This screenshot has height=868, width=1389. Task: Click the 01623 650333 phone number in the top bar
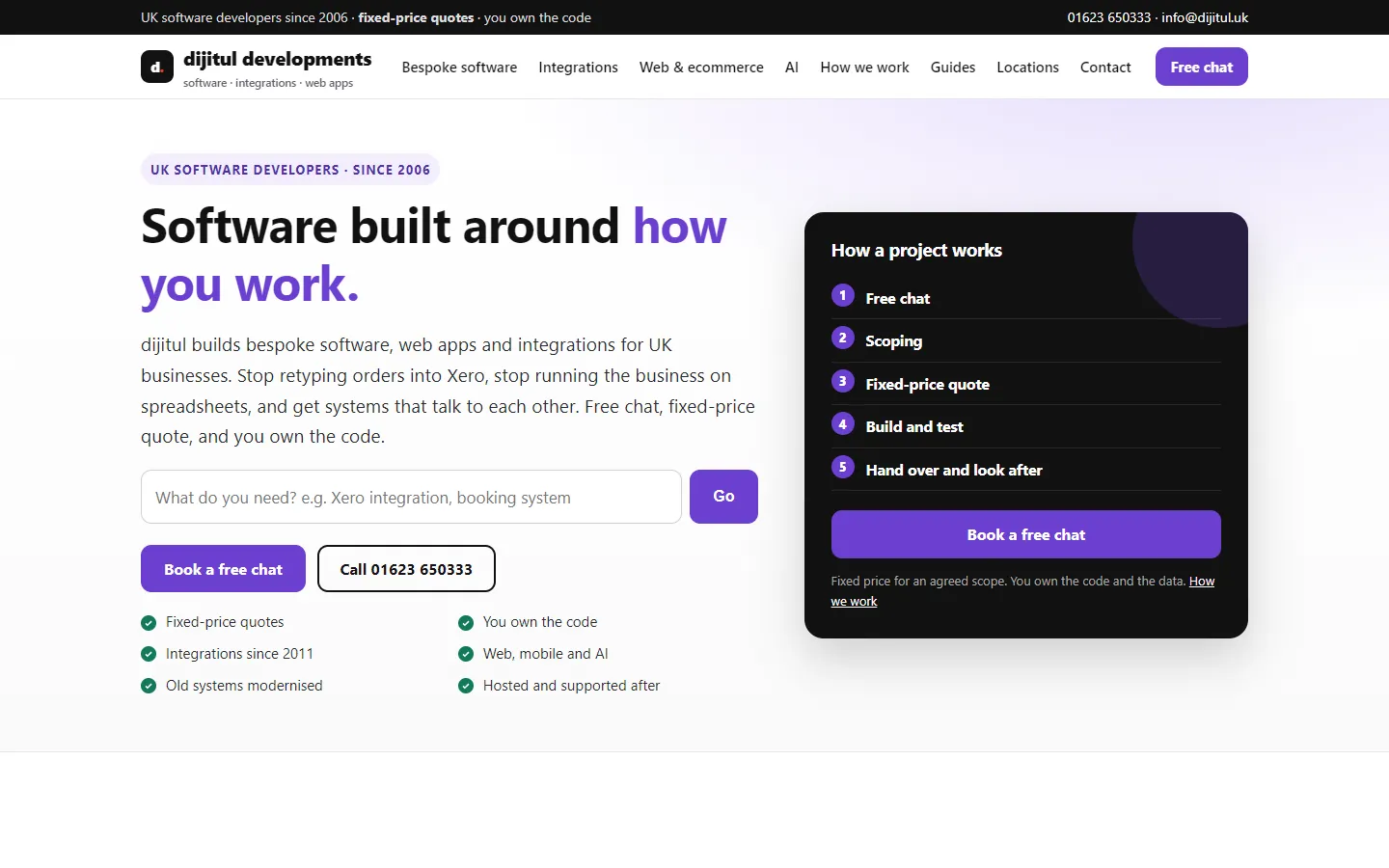[1109, 17]
